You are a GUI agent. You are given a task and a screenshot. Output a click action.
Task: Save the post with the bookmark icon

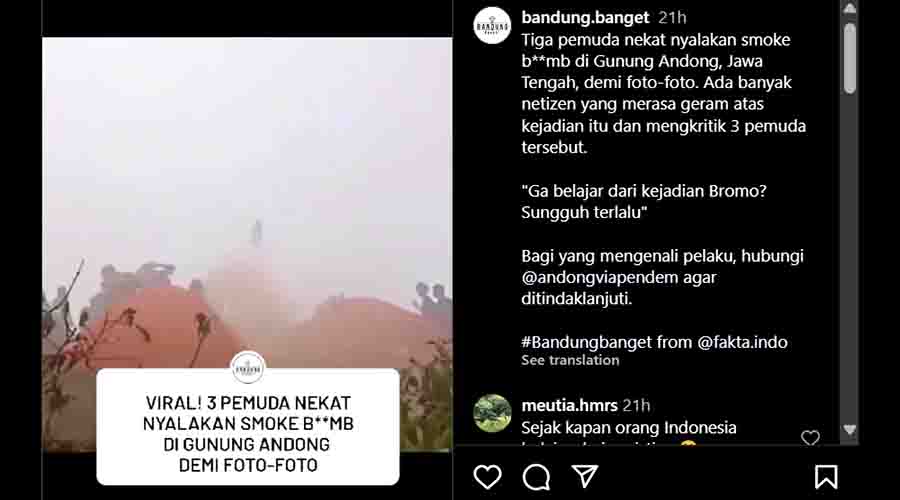[826, 476]
